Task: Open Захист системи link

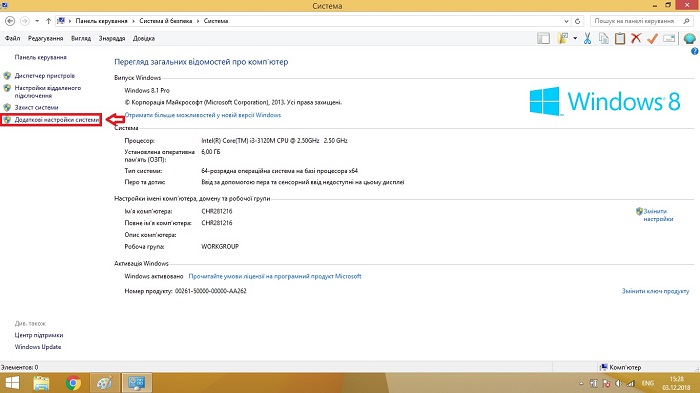Action: pyautogui.click(x=37, y=107)
